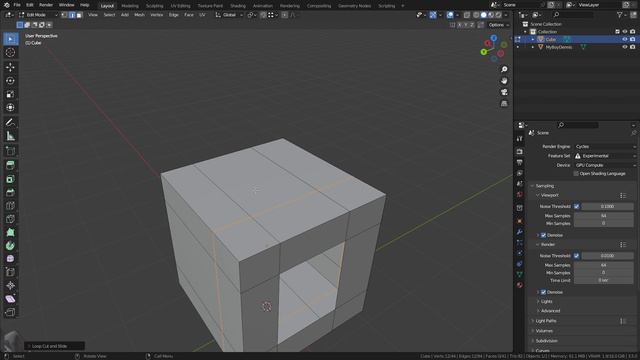
Task: Hide MyBoyDennis object via eye icon
Action: click(x=624, y=47)
